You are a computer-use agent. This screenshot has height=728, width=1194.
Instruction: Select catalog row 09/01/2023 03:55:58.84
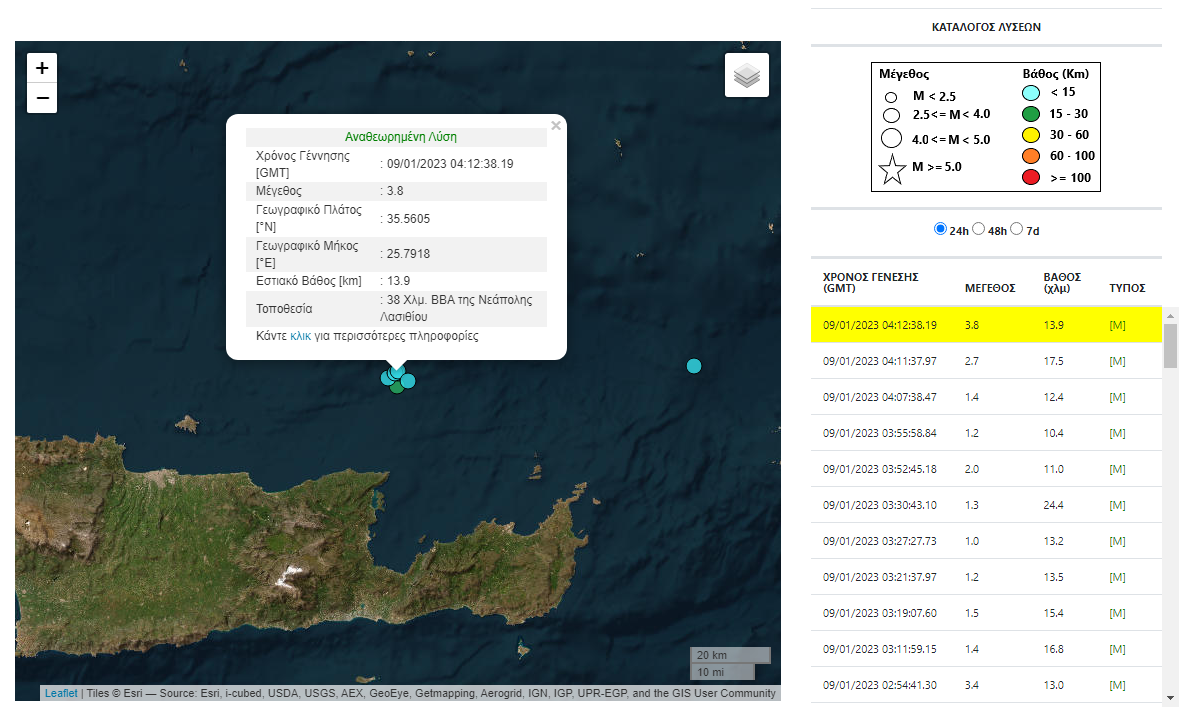[986, 433]
